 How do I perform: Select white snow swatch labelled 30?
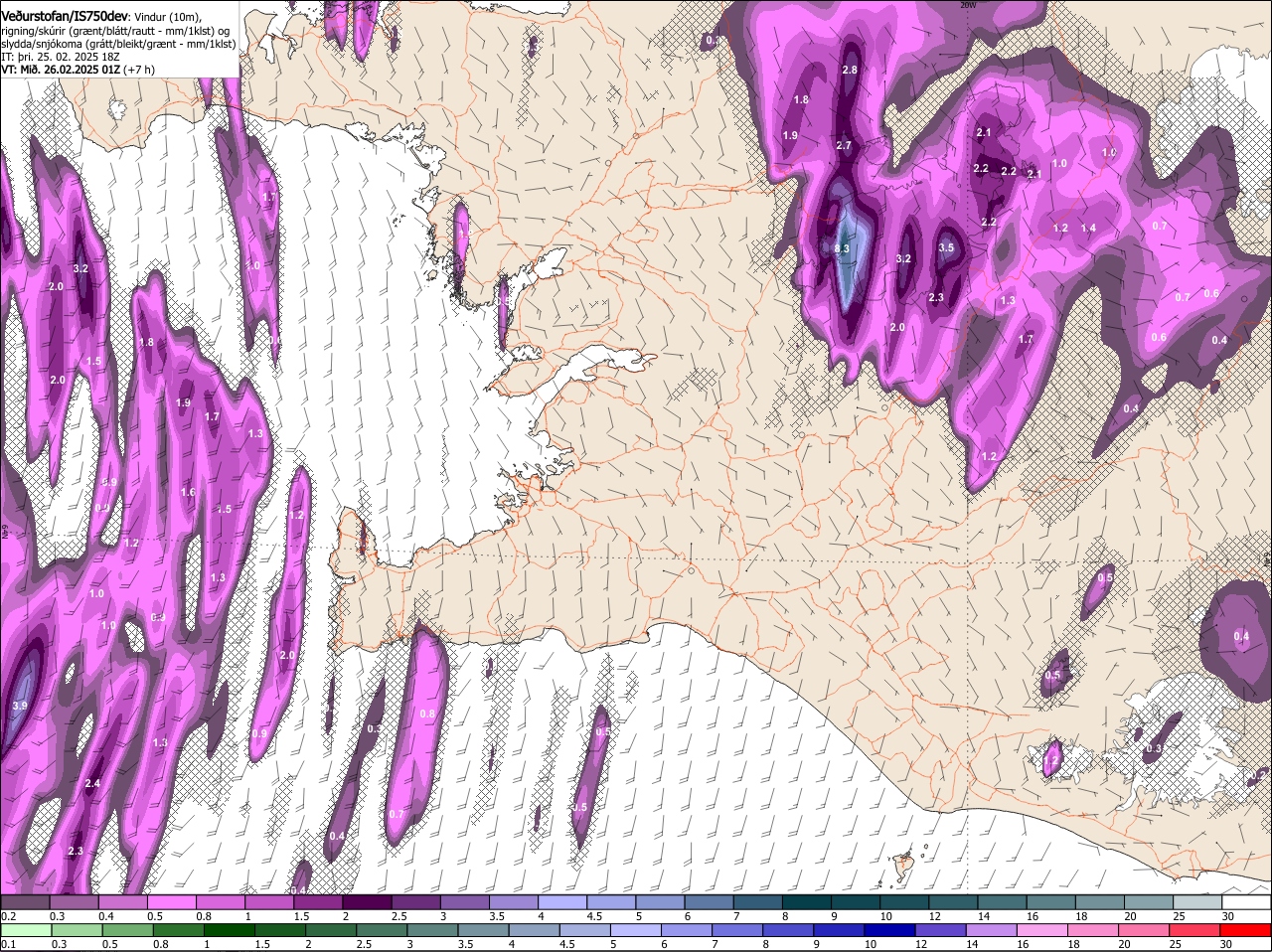(x=1247, y=902)
